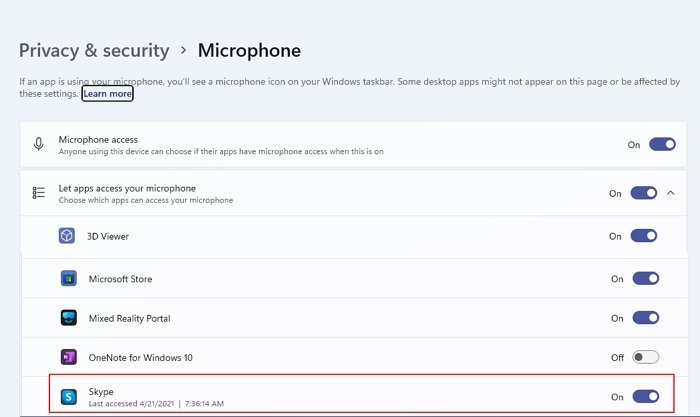Disable microphone for 3D Viewer

click(643, 235)
